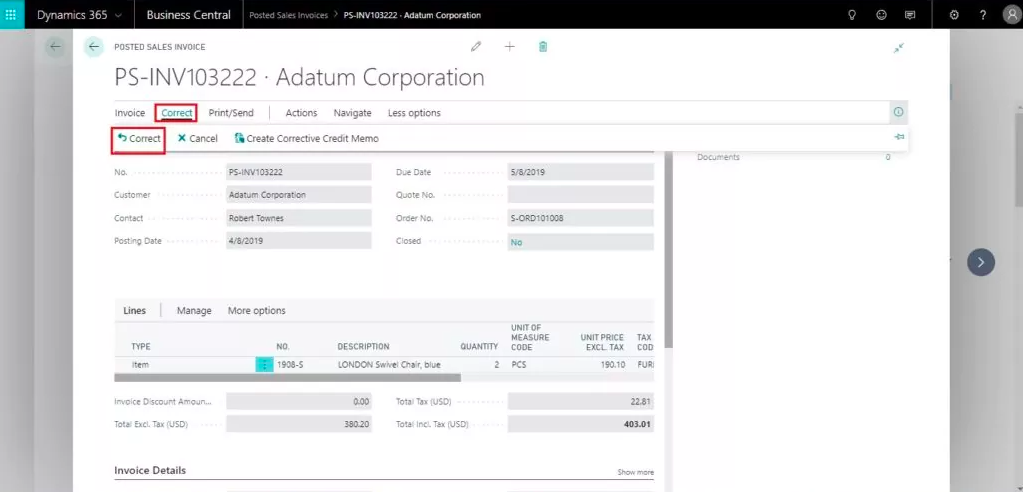Click Less options
The width and height of the screenshot is (1023, 492).
point(414,113)
